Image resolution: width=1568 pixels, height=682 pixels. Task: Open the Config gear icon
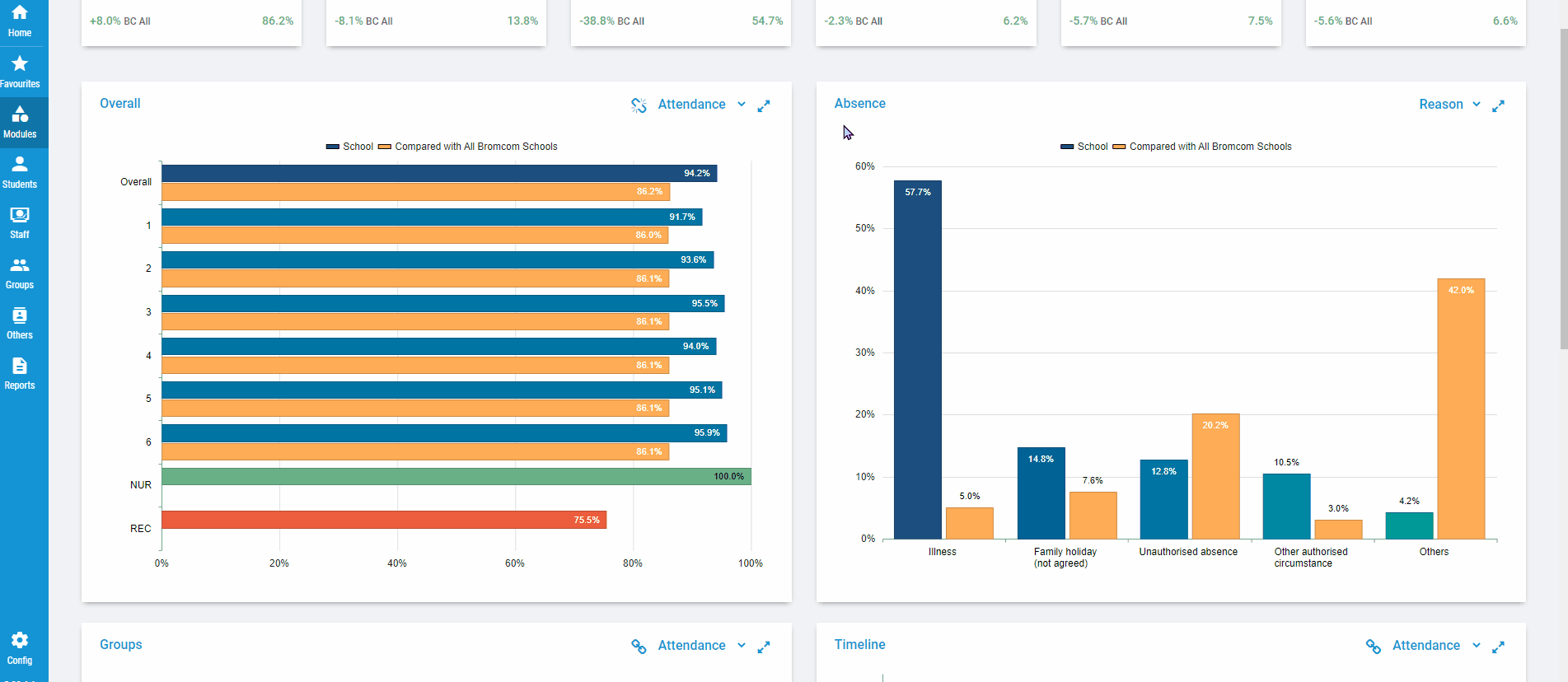[20, 647]
